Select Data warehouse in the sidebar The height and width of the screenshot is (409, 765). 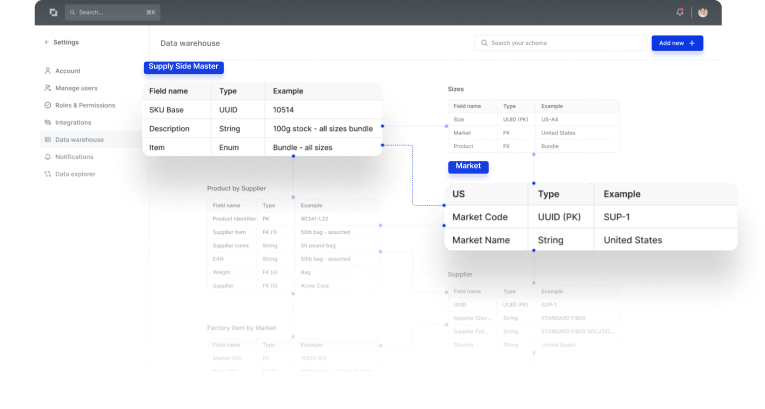pyautogui.click(x=91, y=140)
